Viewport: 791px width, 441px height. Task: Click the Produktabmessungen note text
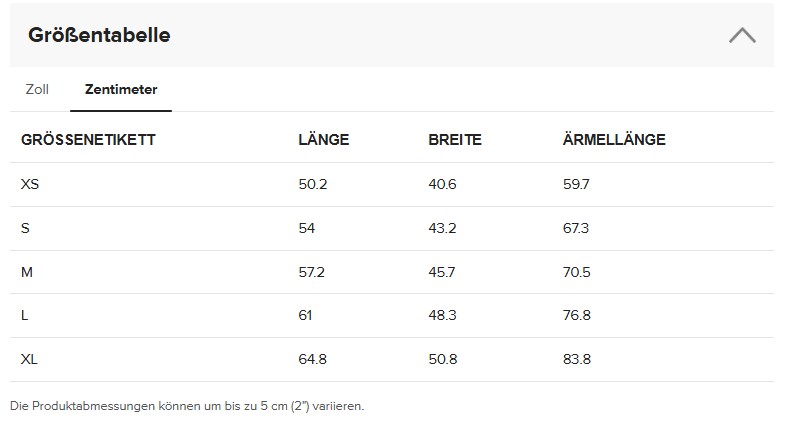click(187, 406)
